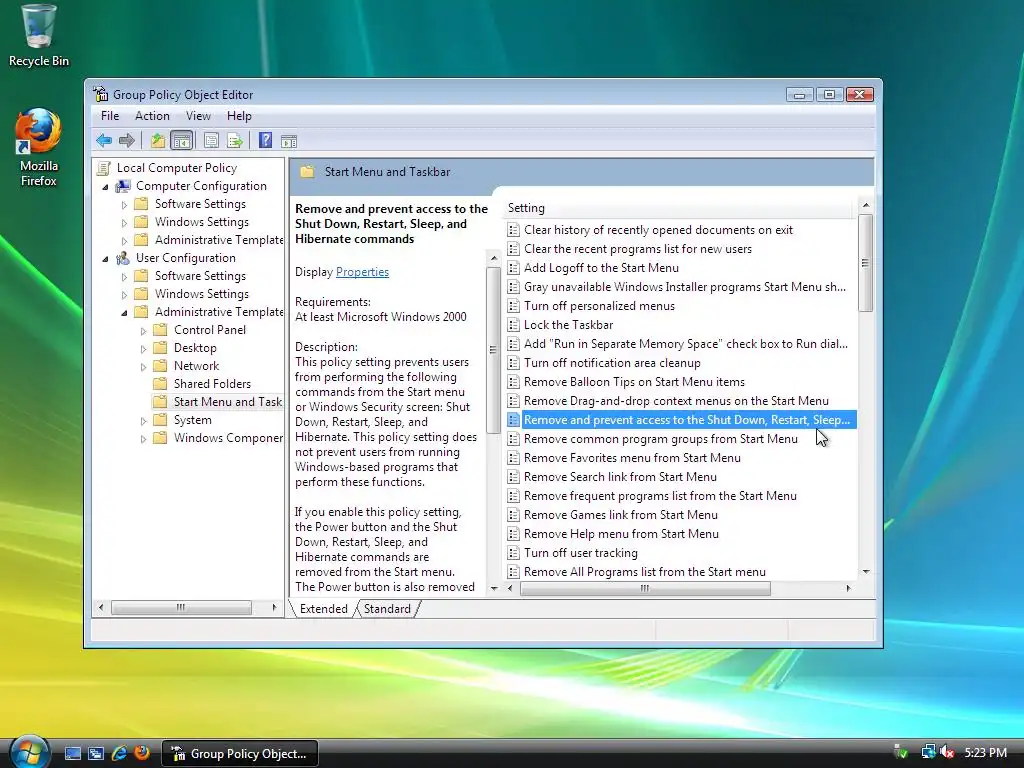
Task: Click the settings list horizontal scrollbar thumb
Action: (645, 588)
